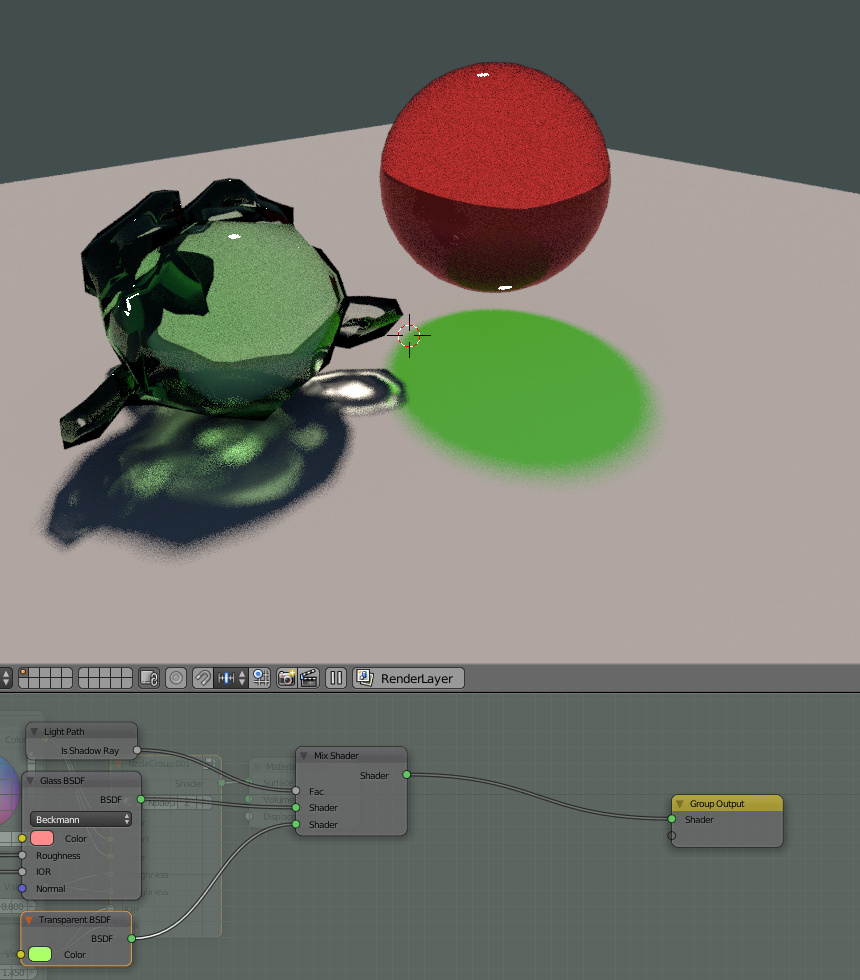The height and width of the screenshot is (980, 860).
Task: Collapse the Transparent BSDF node
Action: 29,920
